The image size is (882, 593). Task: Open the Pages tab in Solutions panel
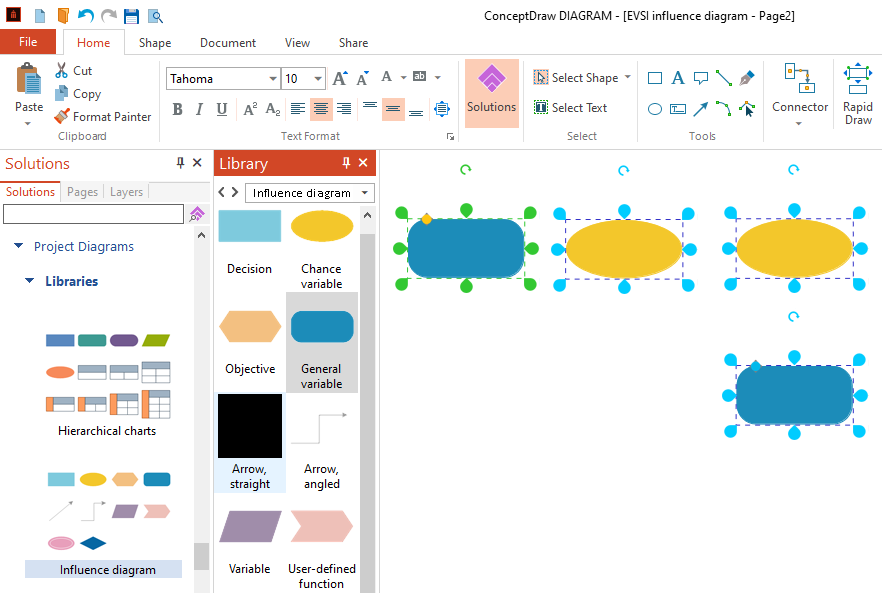tap(82, 192)
